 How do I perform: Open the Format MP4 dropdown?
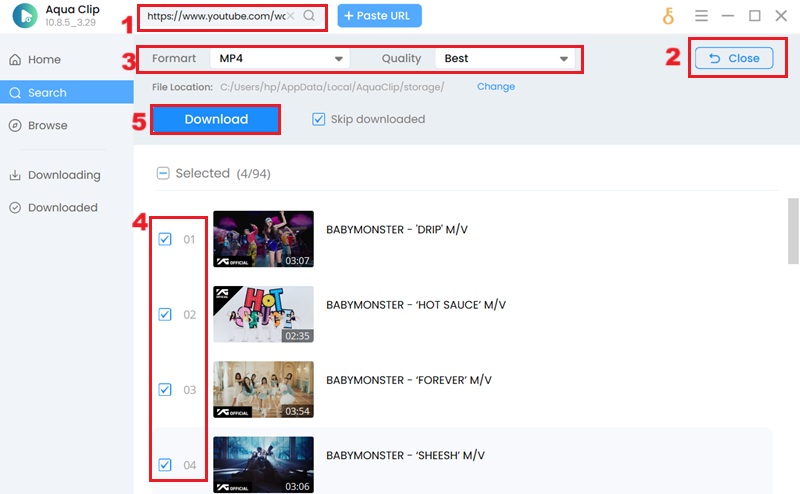pyautogui.click(x=280, y=59)
